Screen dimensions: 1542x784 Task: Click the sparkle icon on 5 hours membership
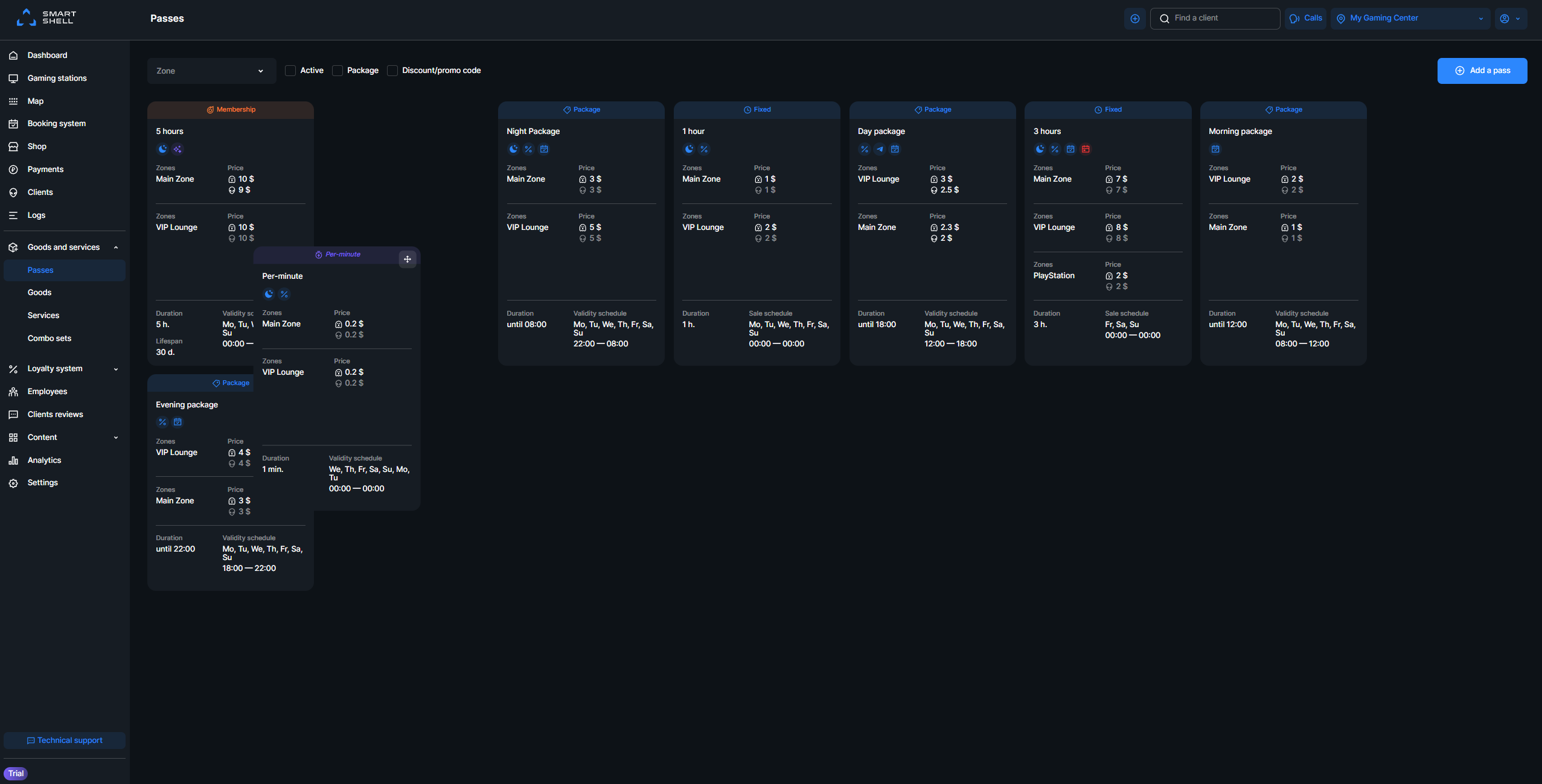(x=178, y=149)
